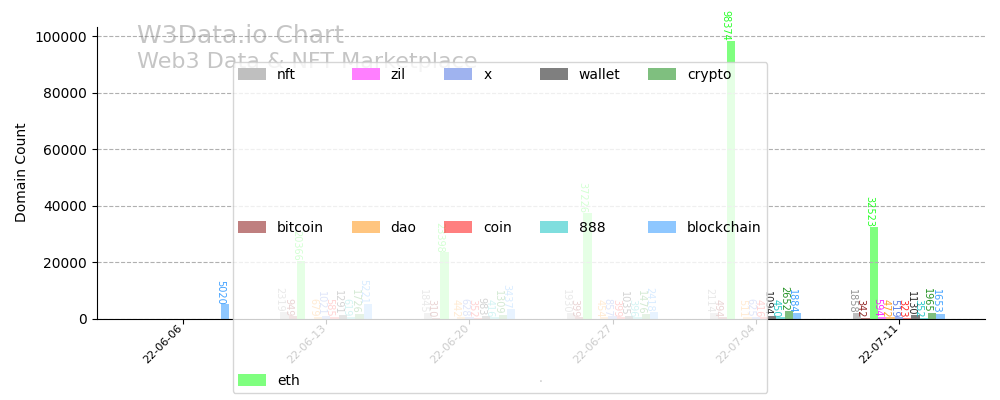Click the W3Data.io Chart title text
The image size is (1000, 400).
(240, 36)
